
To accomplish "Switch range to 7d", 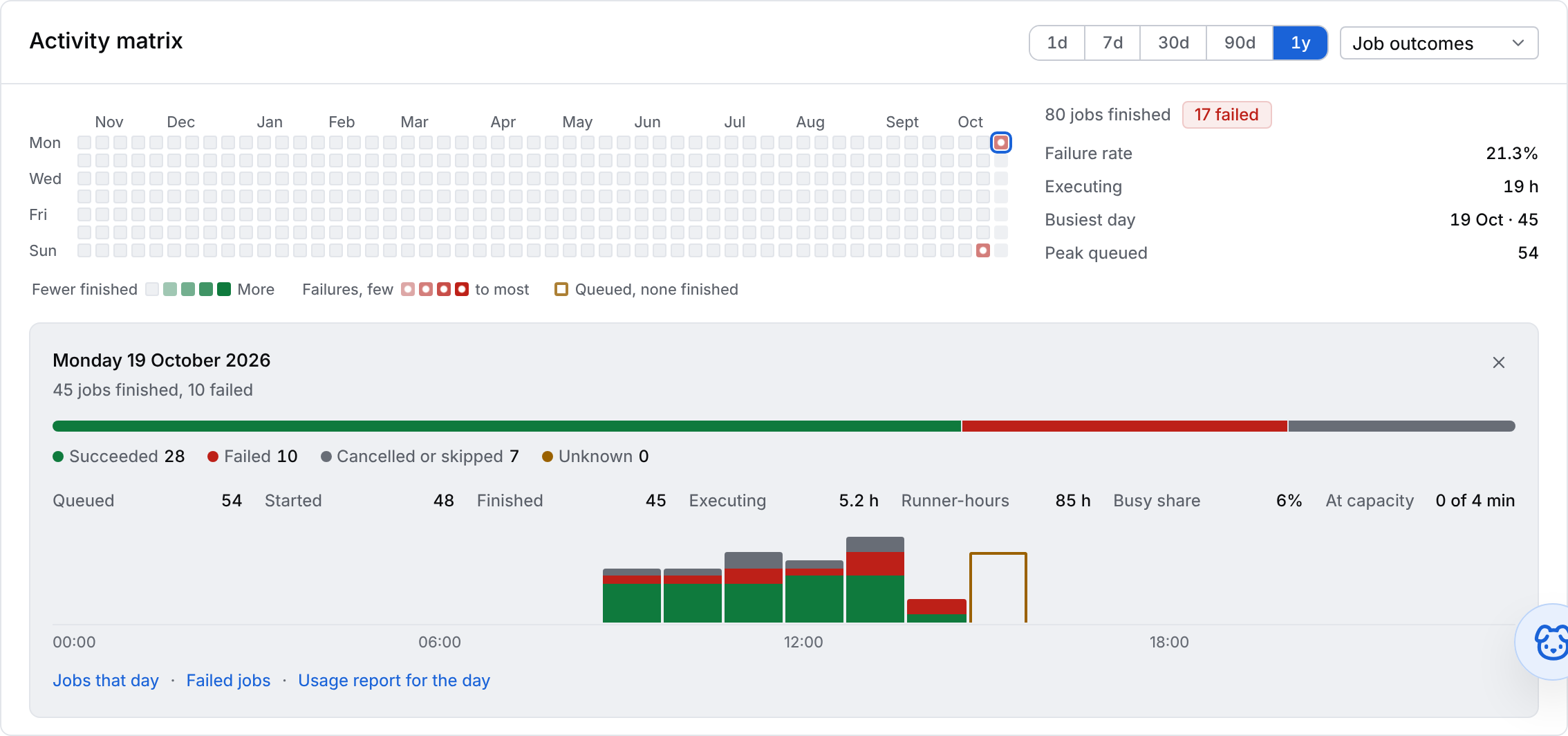I will point(1112,43).
